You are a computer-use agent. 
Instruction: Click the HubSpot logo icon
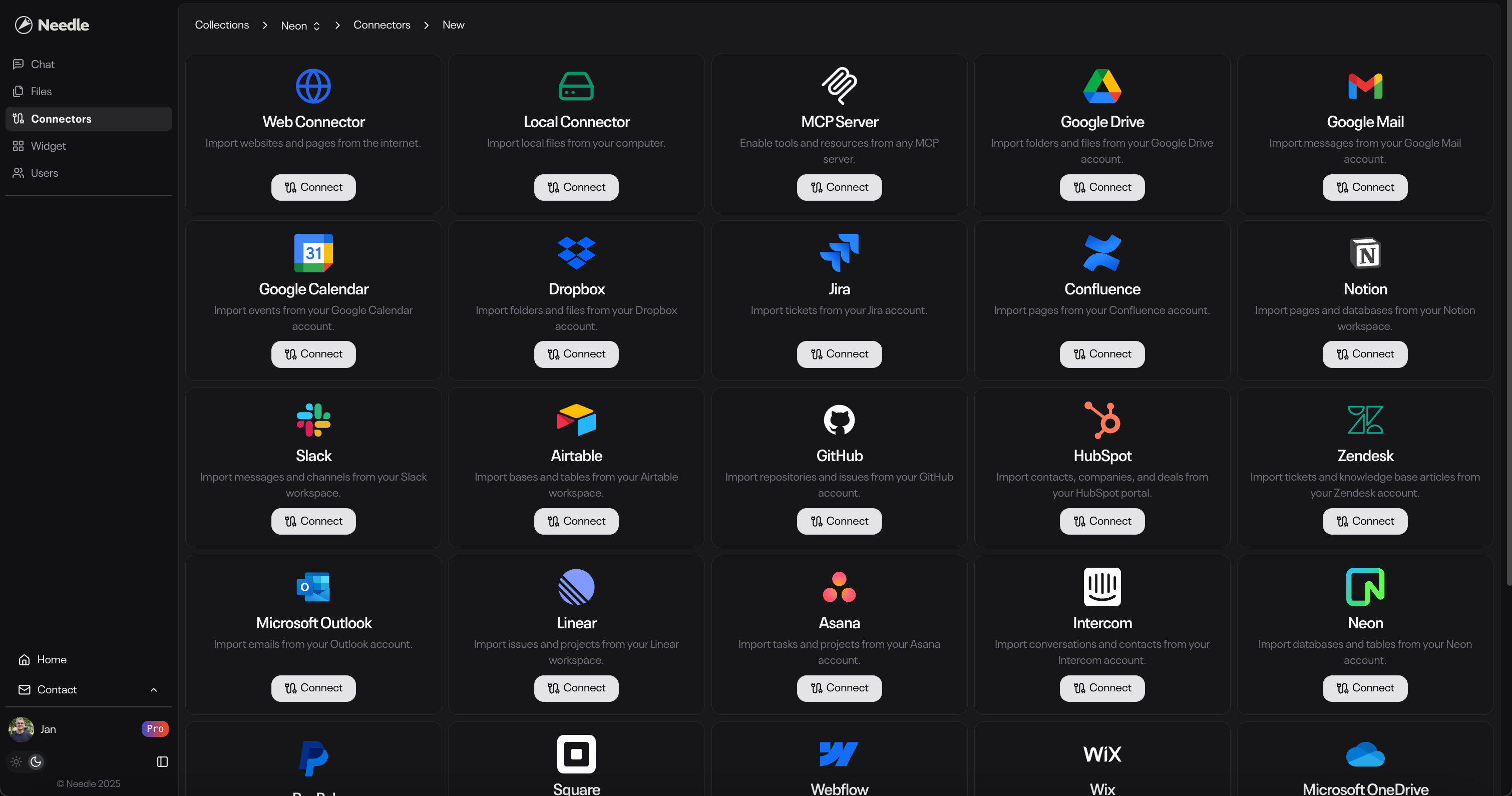click(x=1102, y=420)
